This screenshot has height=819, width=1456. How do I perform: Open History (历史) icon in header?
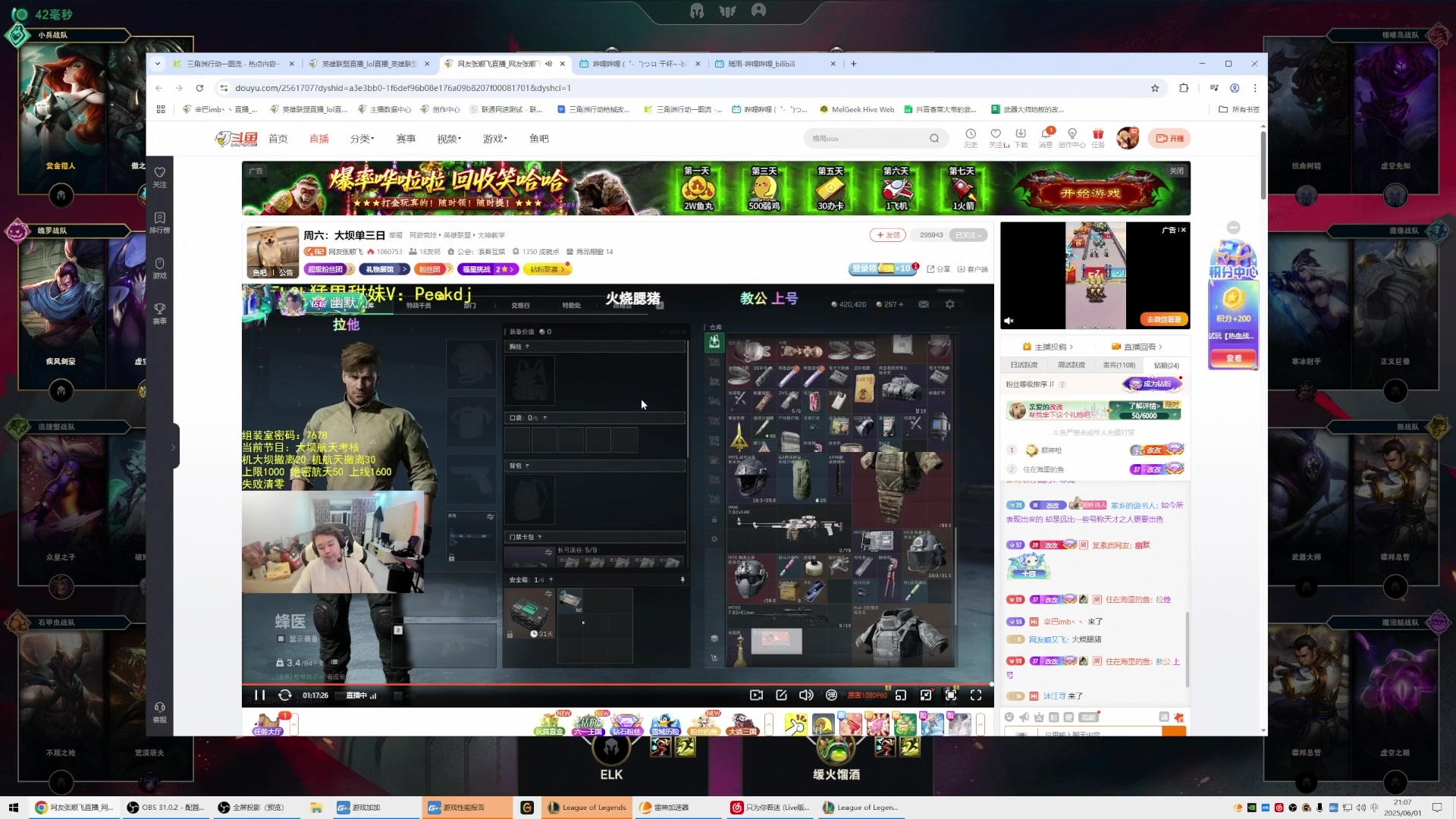tap(971, 137)
